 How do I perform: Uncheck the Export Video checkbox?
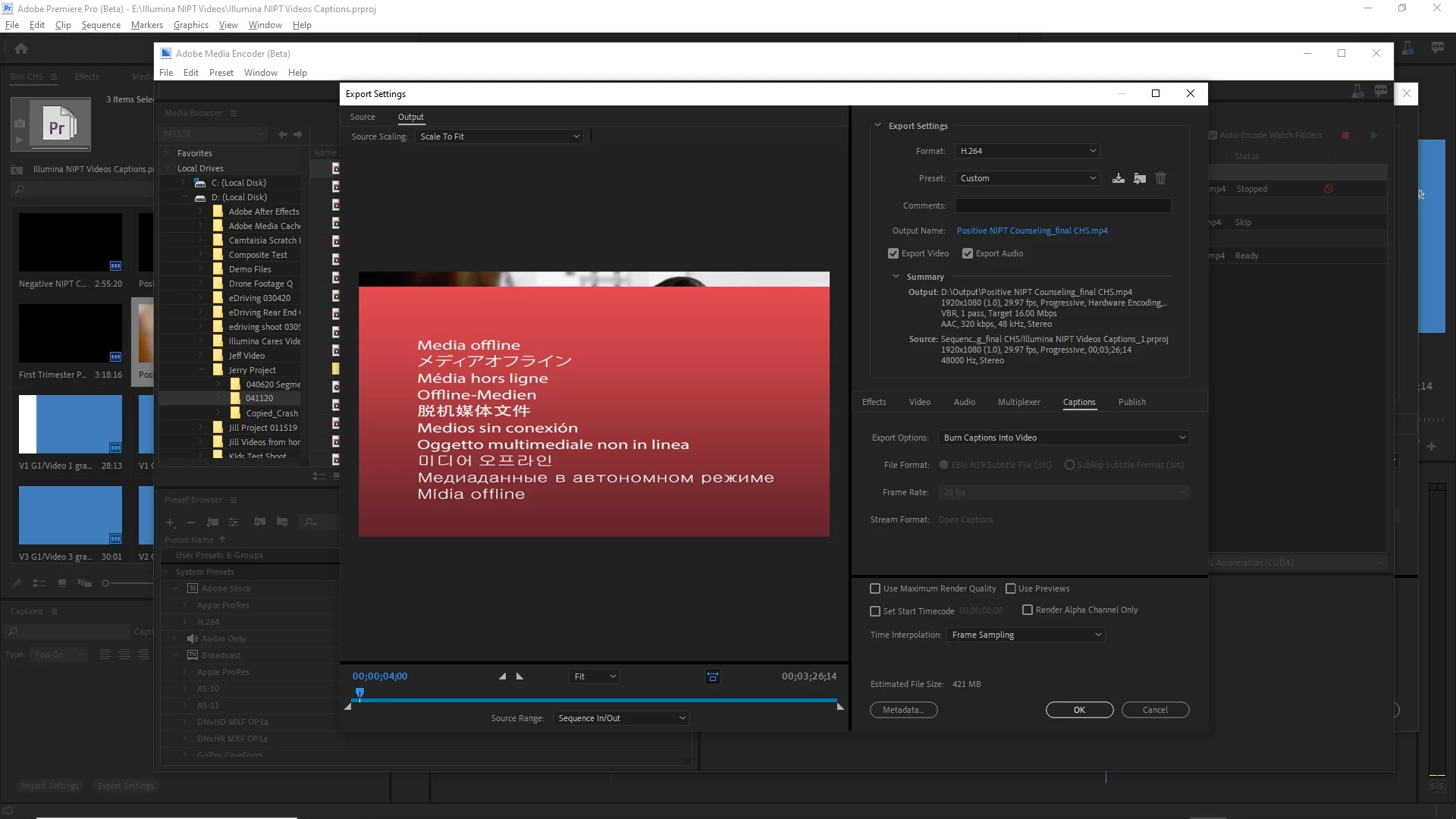(893, 253)
